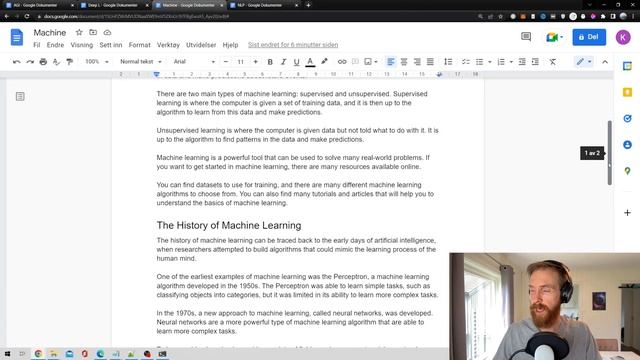Open the Visning menu
This screenshot has width=640, height=360.
[82, 45]
